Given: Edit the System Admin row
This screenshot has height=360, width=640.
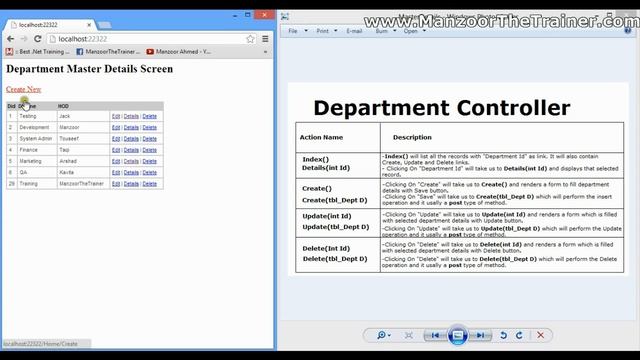Looking at the screenshot, I should (116, 139).
